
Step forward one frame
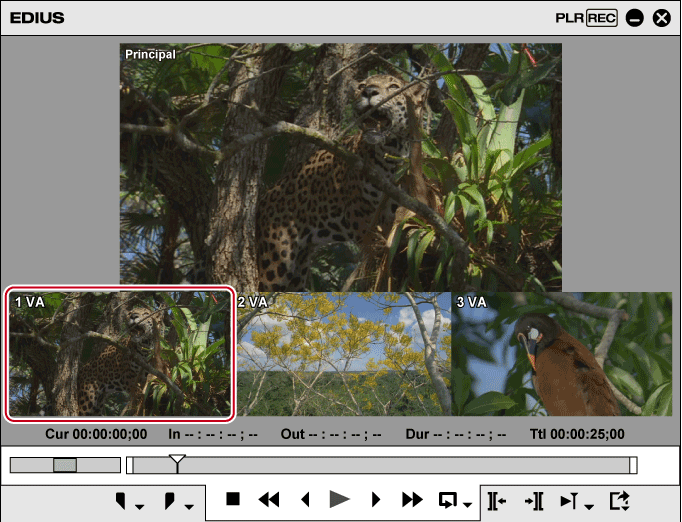pyautogui.click(x=376, y=500)
